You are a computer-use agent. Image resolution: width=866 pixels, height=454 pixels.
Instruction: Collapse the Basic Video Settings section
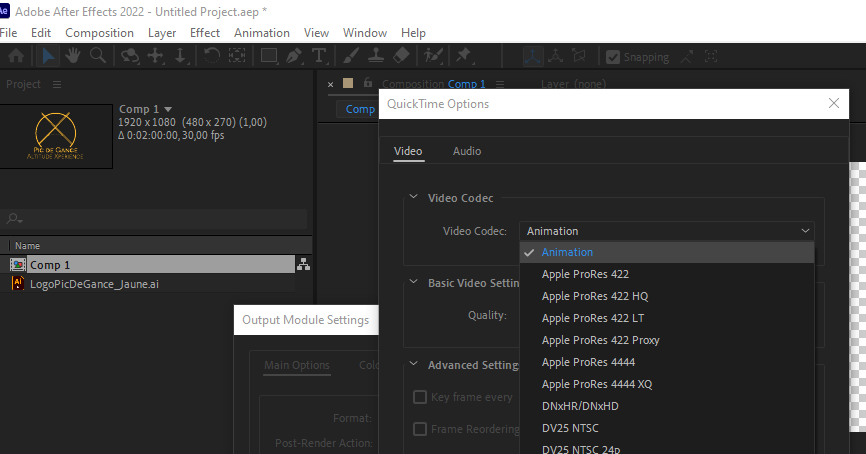tap(413, 284)
